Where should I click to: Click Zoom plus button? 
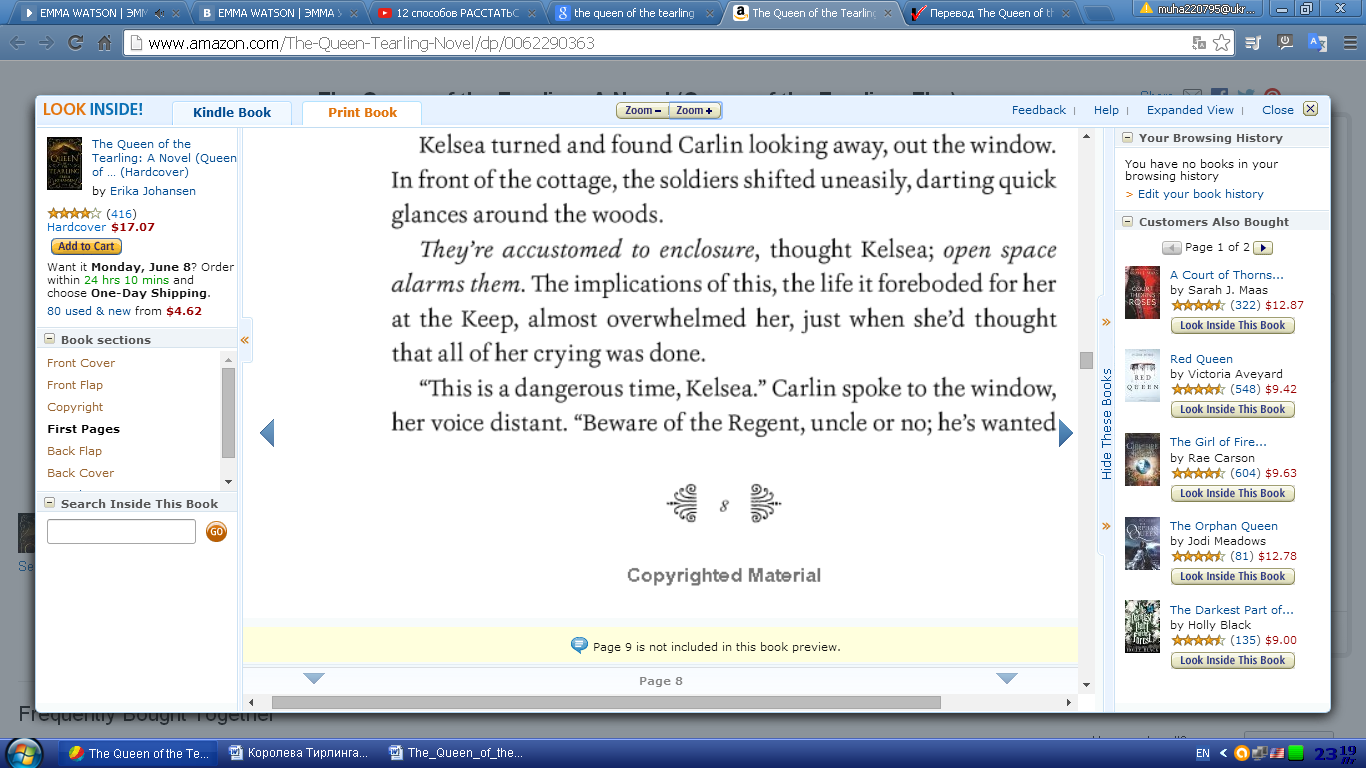[x=694, y=111]
